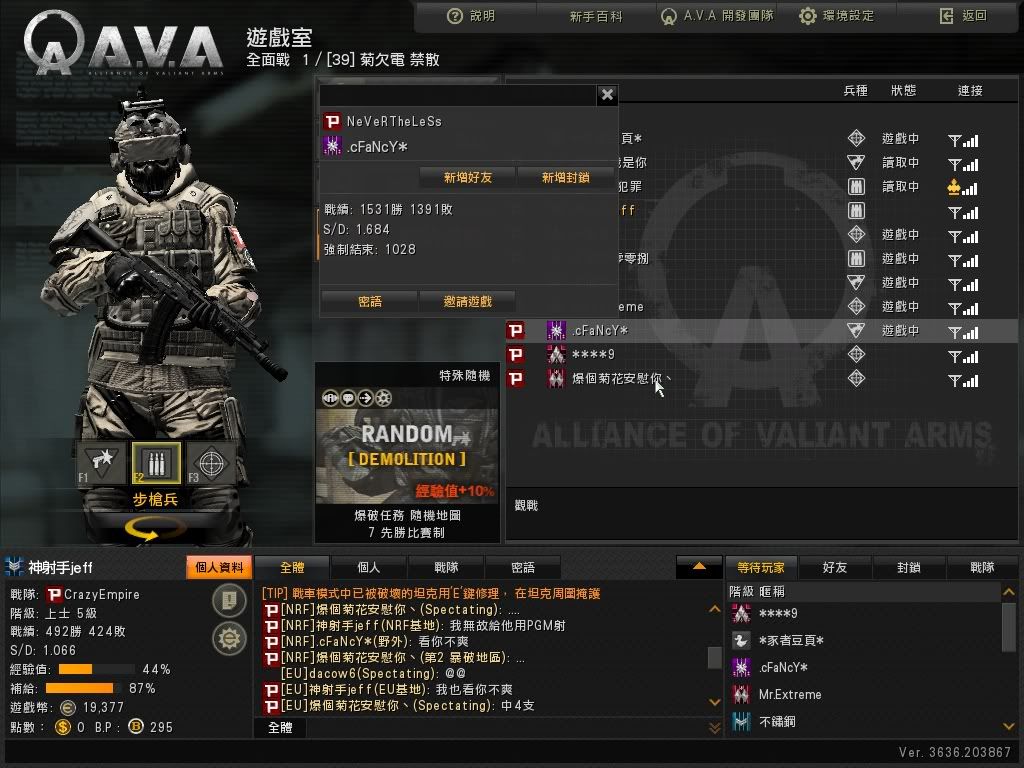Open 環境設定 settings gear
The image size is (1024, 768).
pos(808,16)
